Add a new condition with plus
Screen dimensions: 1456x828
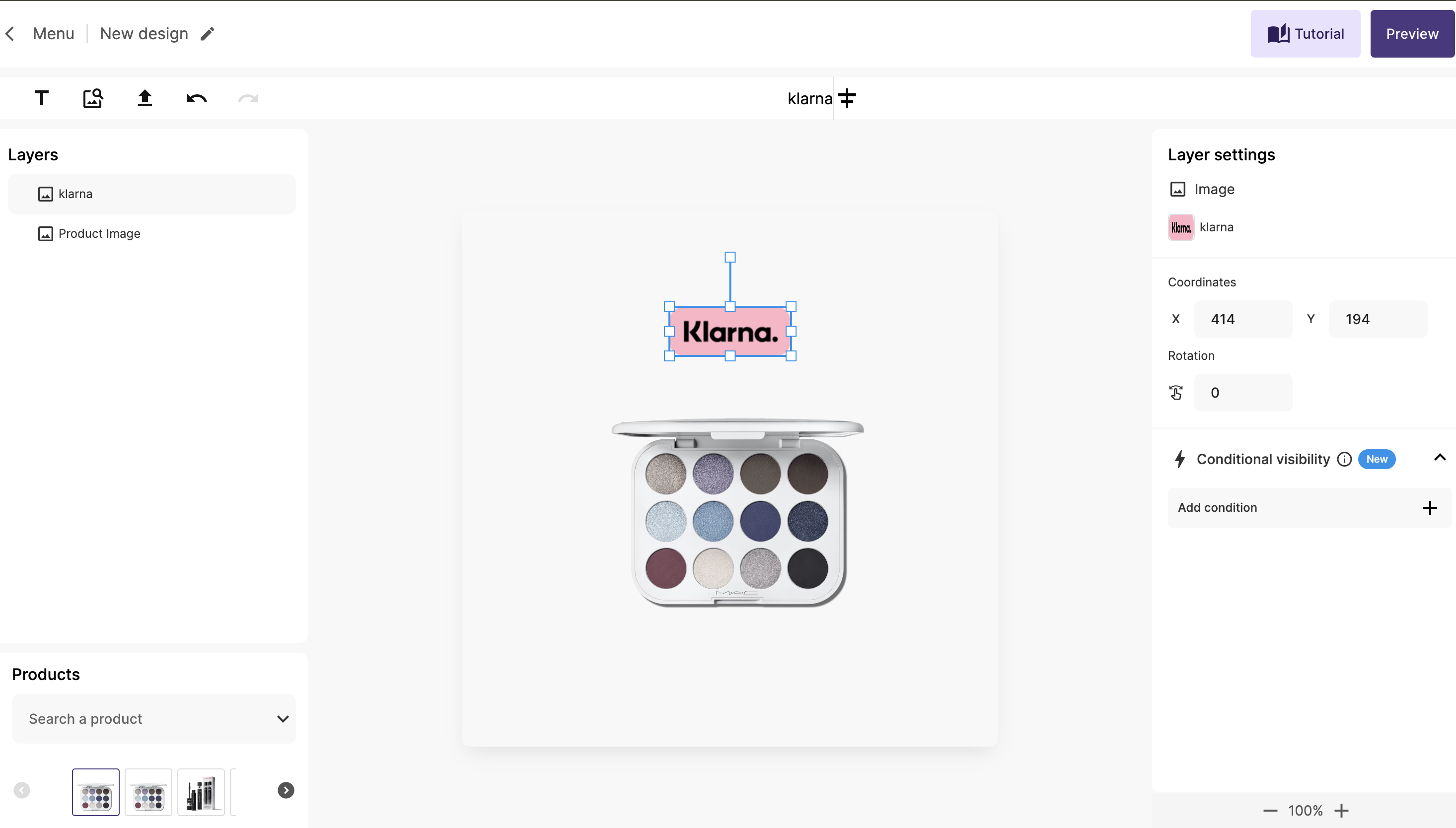[1430, 508]
